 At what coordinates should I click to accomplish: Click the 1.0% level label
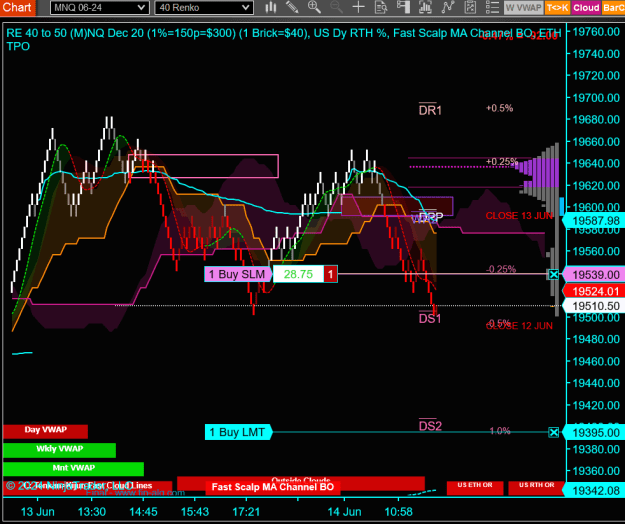click(x=500, y=431)
